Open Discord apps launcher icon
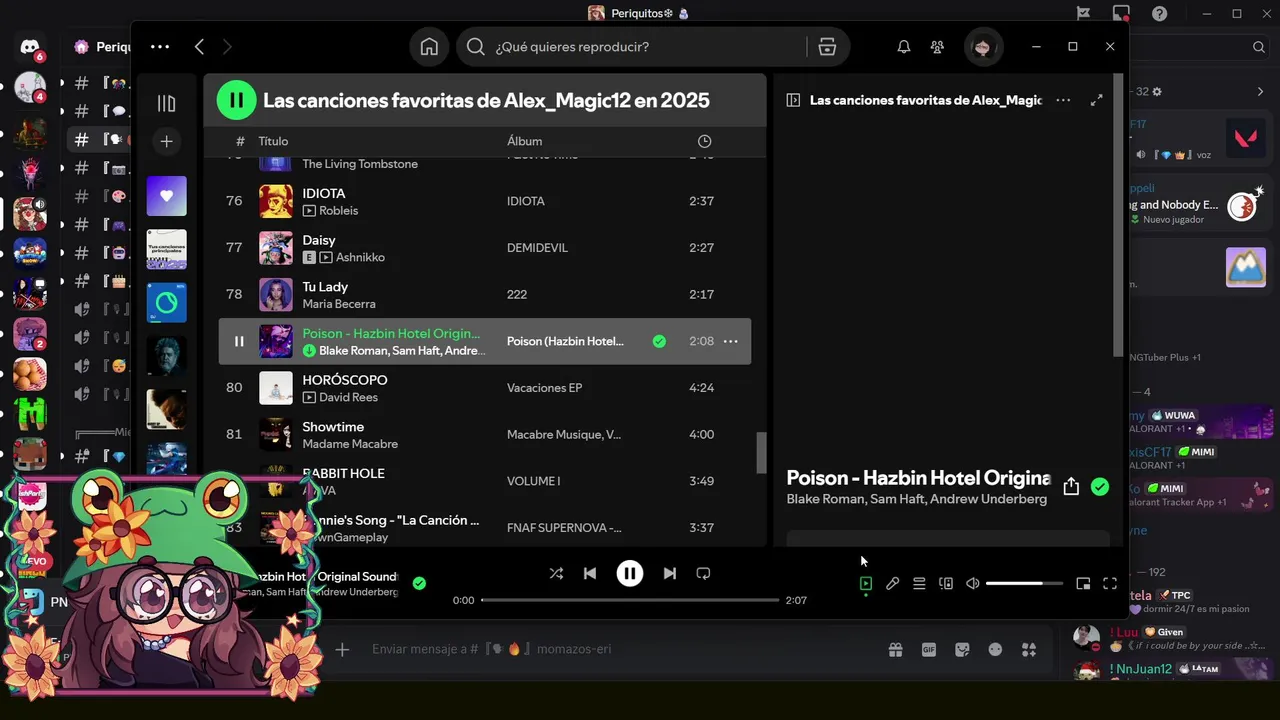Viewport: 1280px width, 720px height. [x=1029, y=649]
